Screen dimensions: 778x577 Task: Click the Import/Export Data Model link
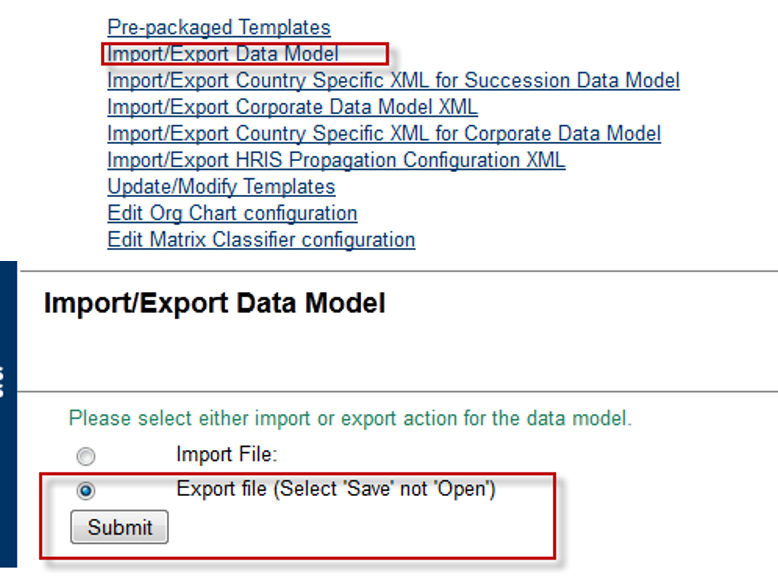[x=223, y=54]
